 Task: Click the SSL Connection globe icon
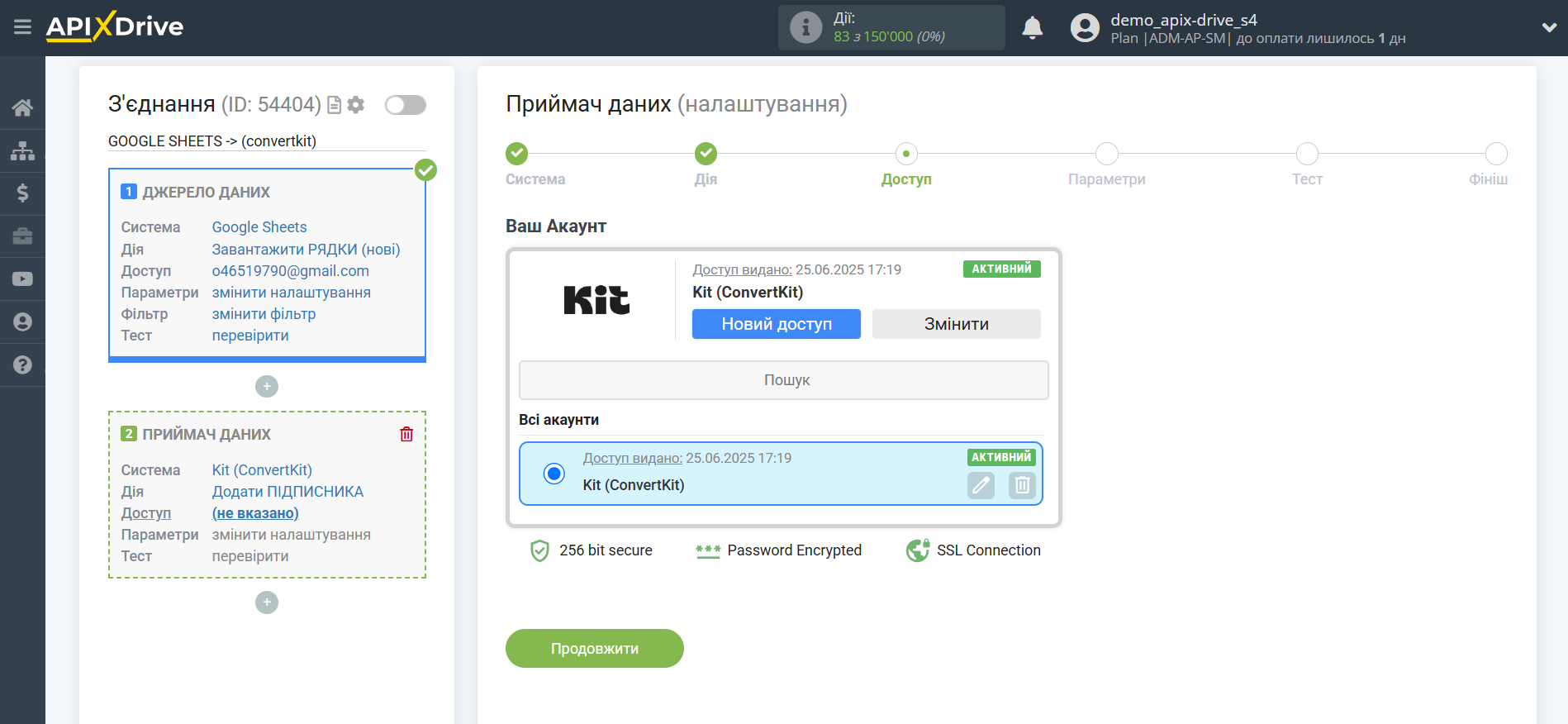coord(918,550)
